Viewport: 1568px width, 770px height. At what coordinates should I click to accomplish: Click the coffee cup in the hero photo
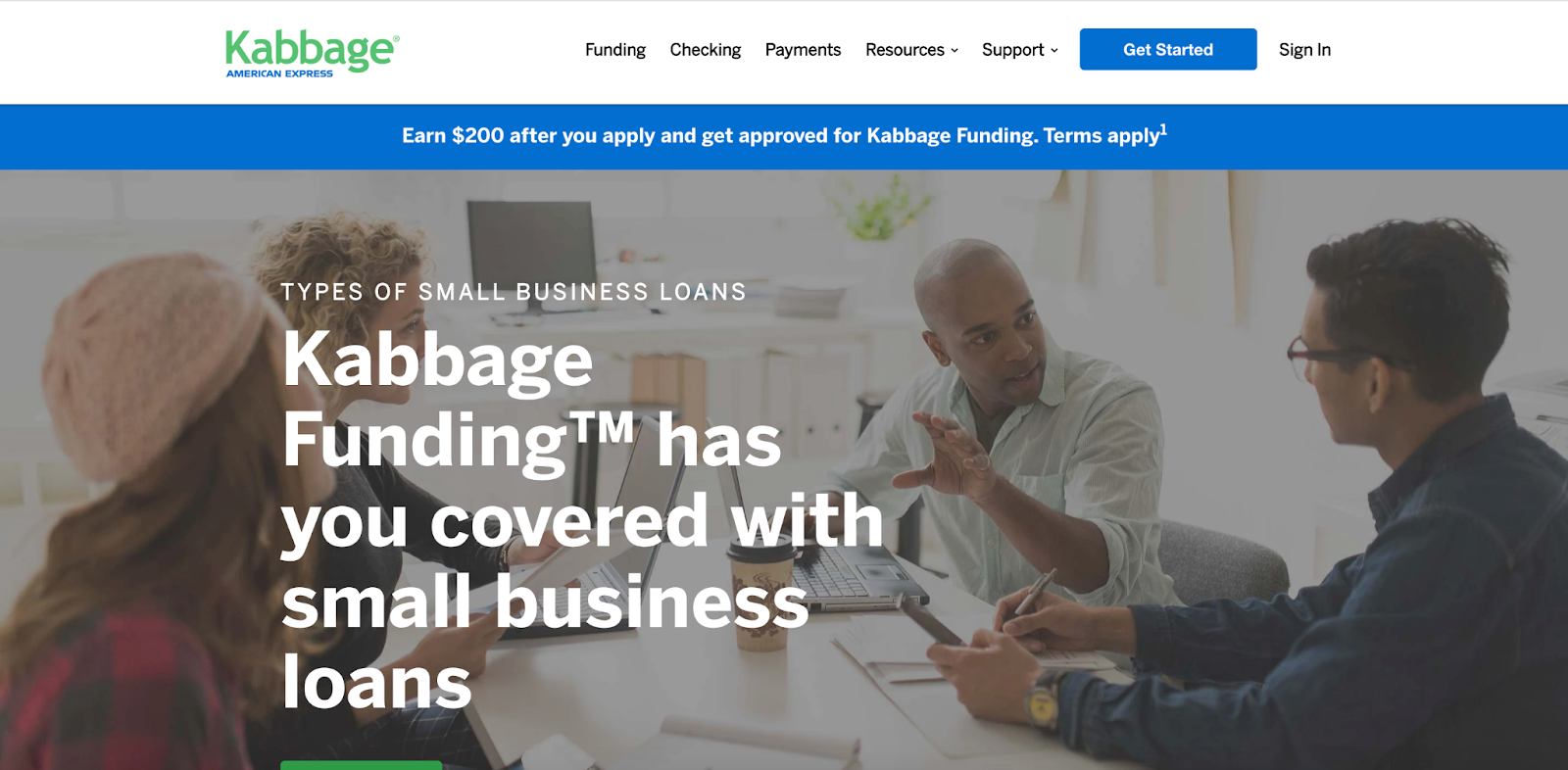pyautogui.click(x=761, y=594)
